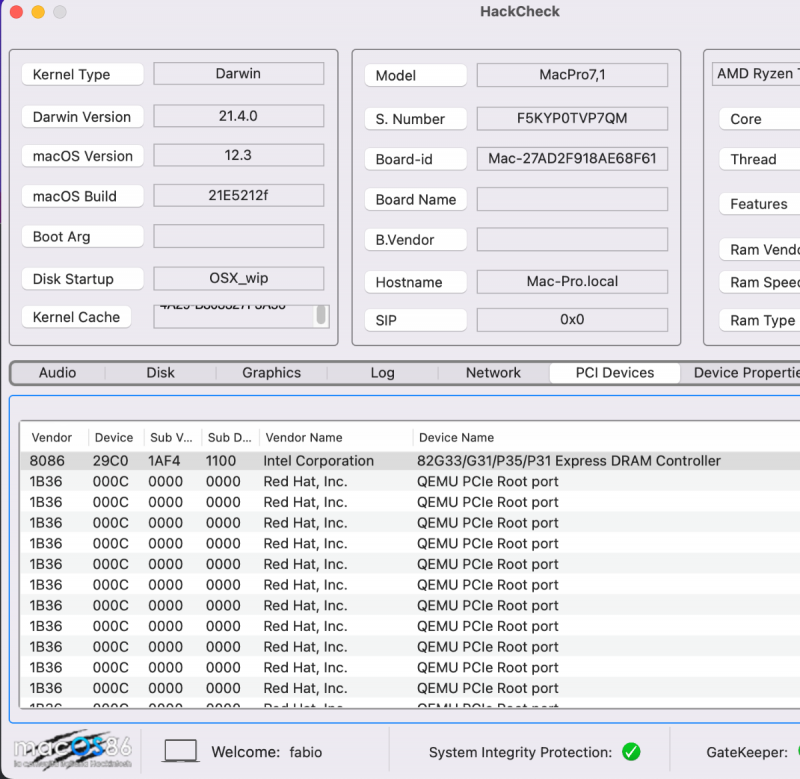Click the Disk Startup OSX_wip field
800x779 pixels.
pyautogui.click(x=238, y=278)
